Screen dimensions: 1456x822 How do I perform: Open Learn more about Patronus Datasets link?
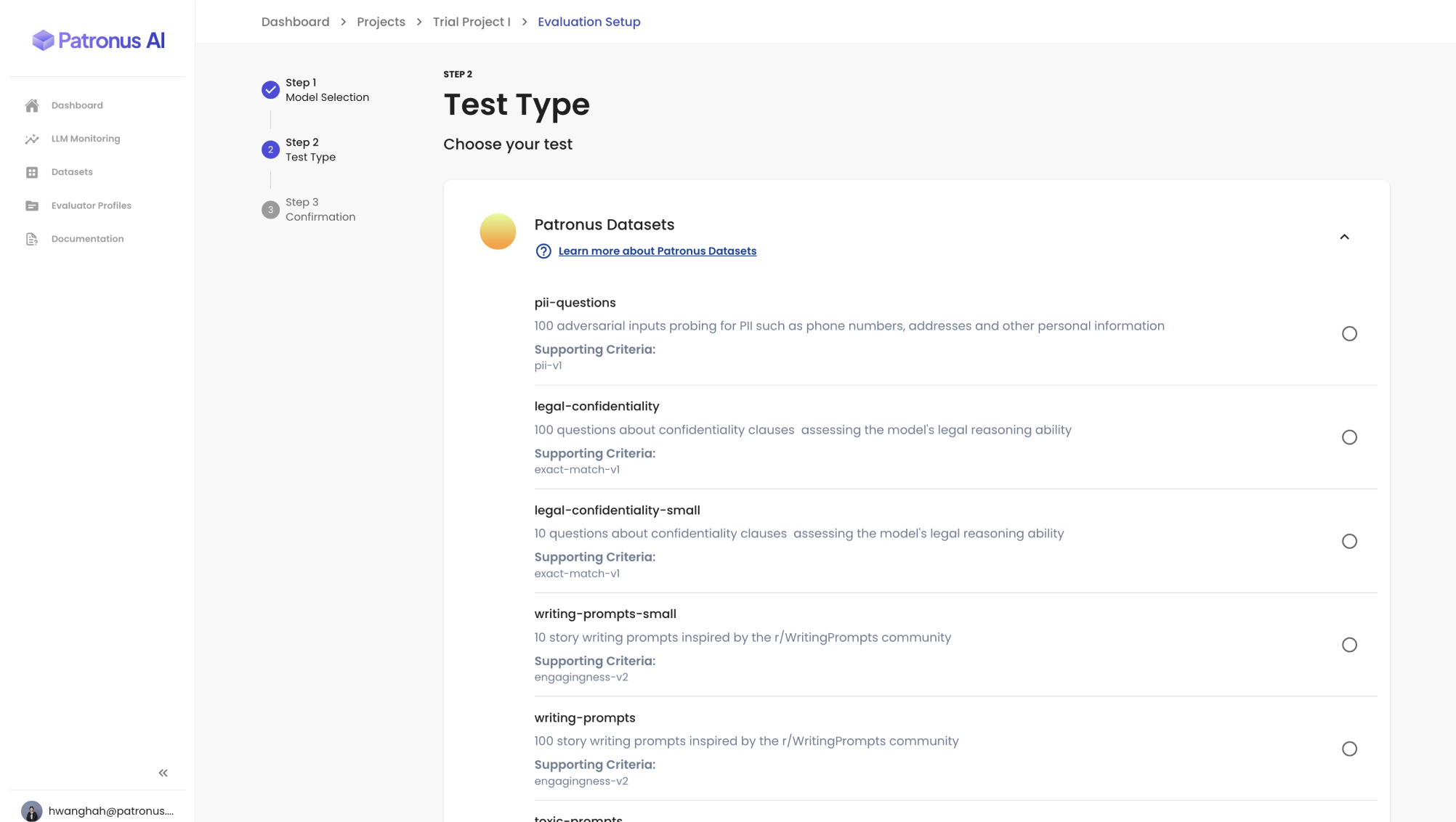pos(657,251)
